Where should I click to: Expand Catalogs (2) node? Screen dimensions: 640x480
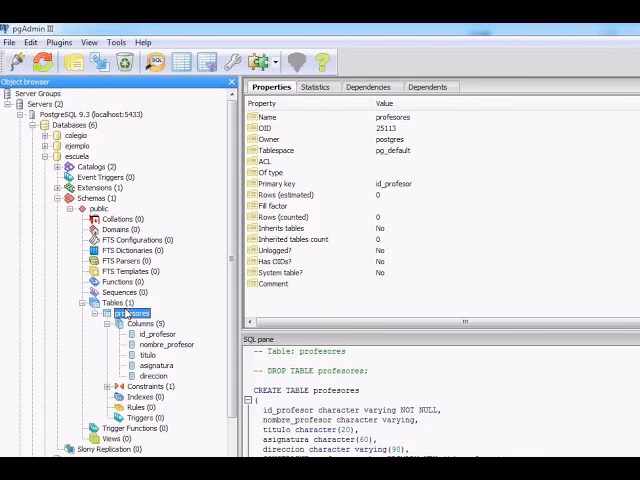(x=58, y=167)
